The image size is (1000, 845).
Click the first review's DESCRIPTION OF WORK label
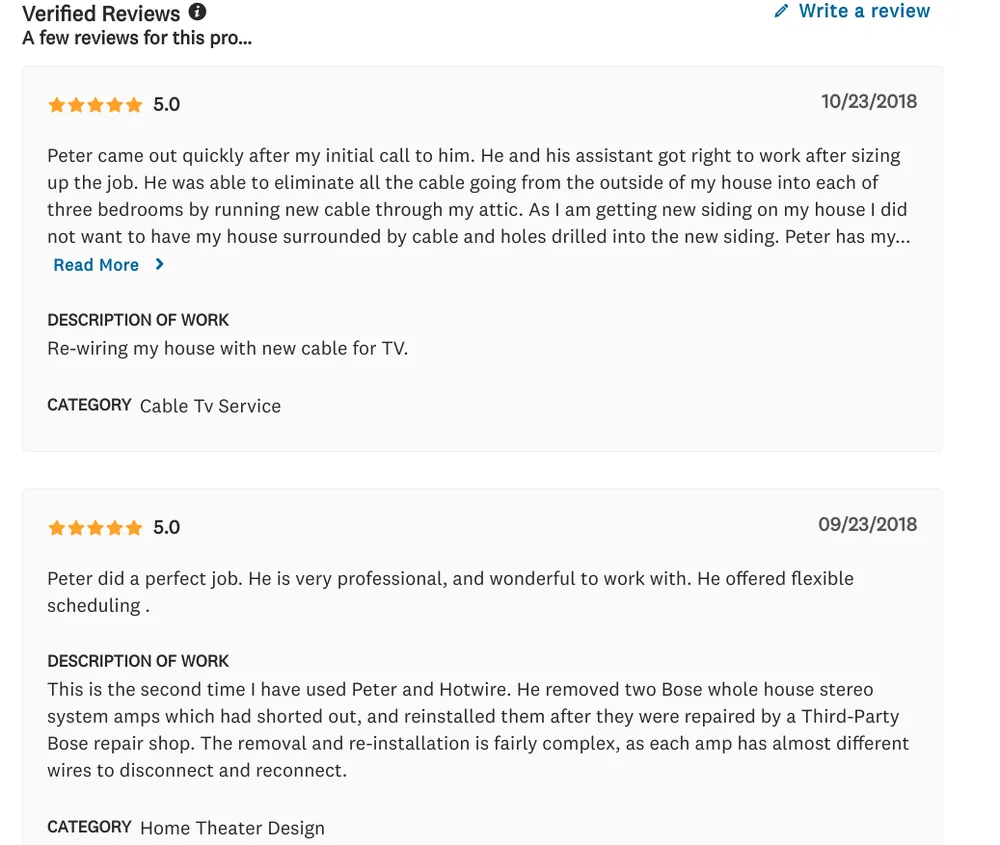(138, 320)
